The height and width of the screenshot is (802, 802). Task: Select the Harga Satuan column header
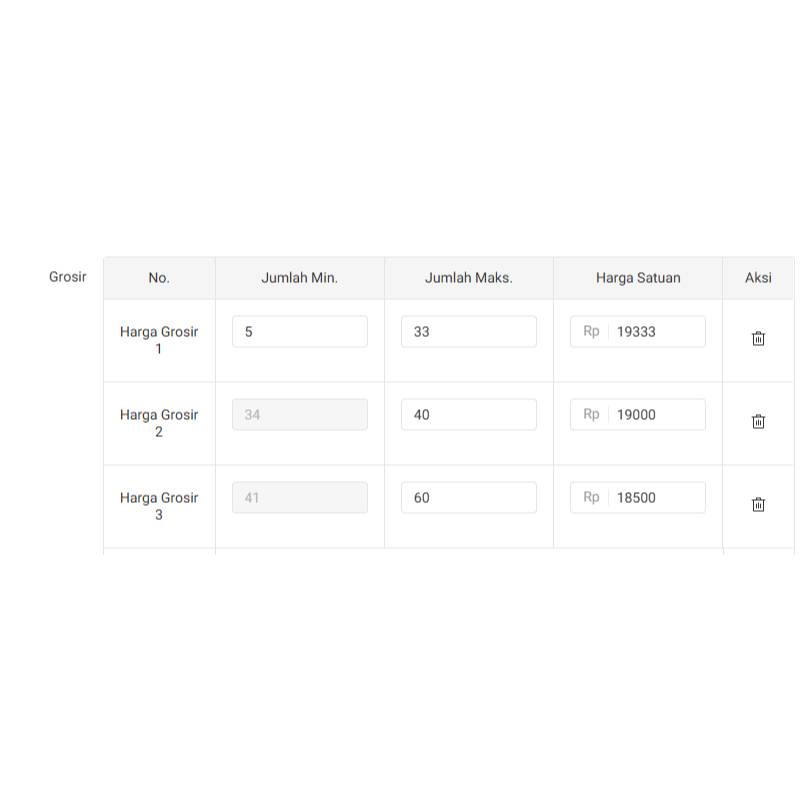(638, 278)
